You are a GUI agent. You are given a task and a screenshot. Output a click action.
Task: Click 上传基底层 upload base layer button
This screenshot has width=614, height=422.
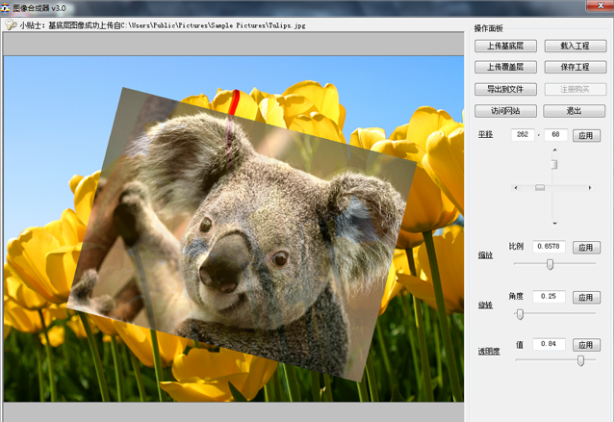point(506,46)
